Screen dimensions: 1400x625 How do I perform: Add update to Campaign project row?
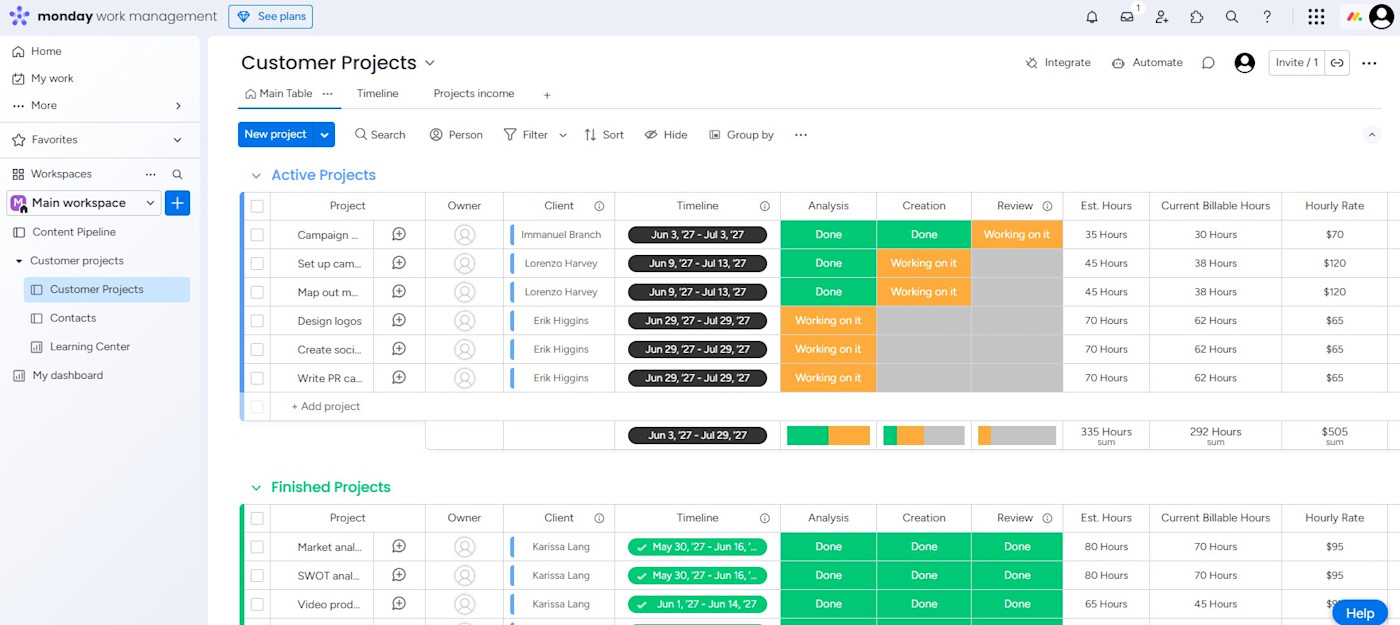click(x=399, y=234)
